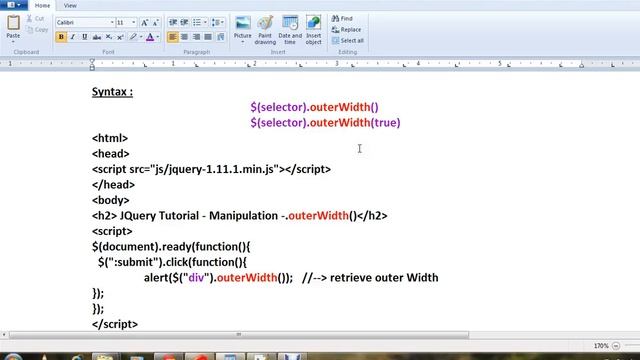Click the bullet list icon

pos(197,22)
